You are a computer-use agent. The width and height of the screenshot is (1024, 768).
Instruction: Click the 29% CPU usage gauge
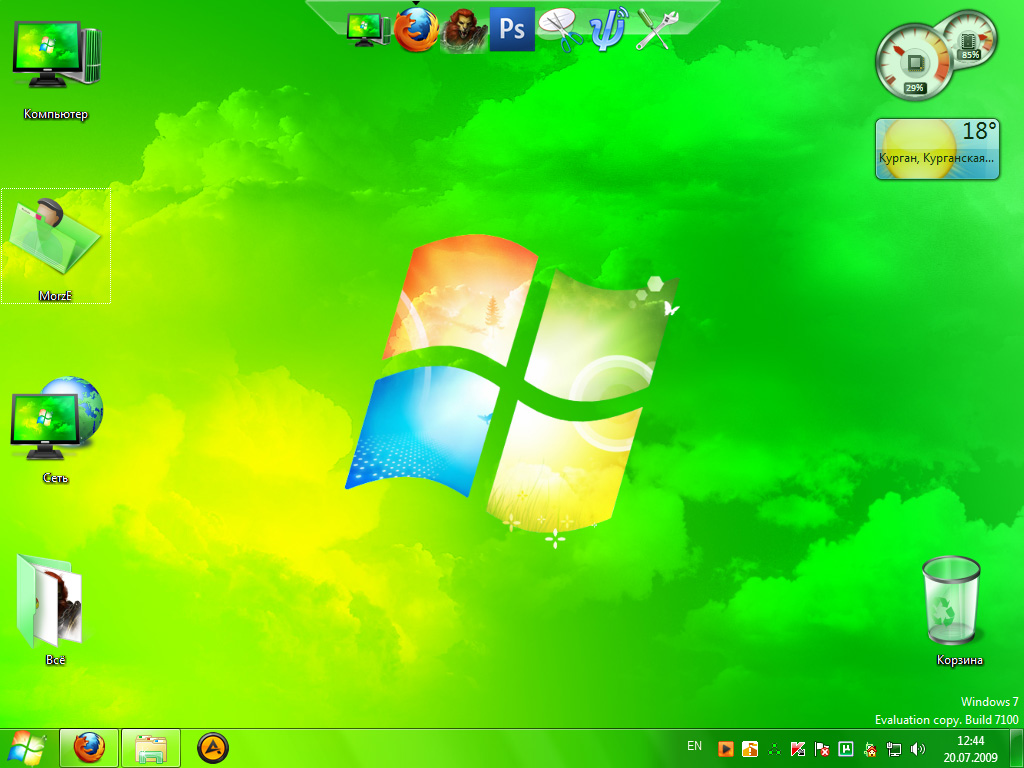pyautogui.click(x=913, y=62)
